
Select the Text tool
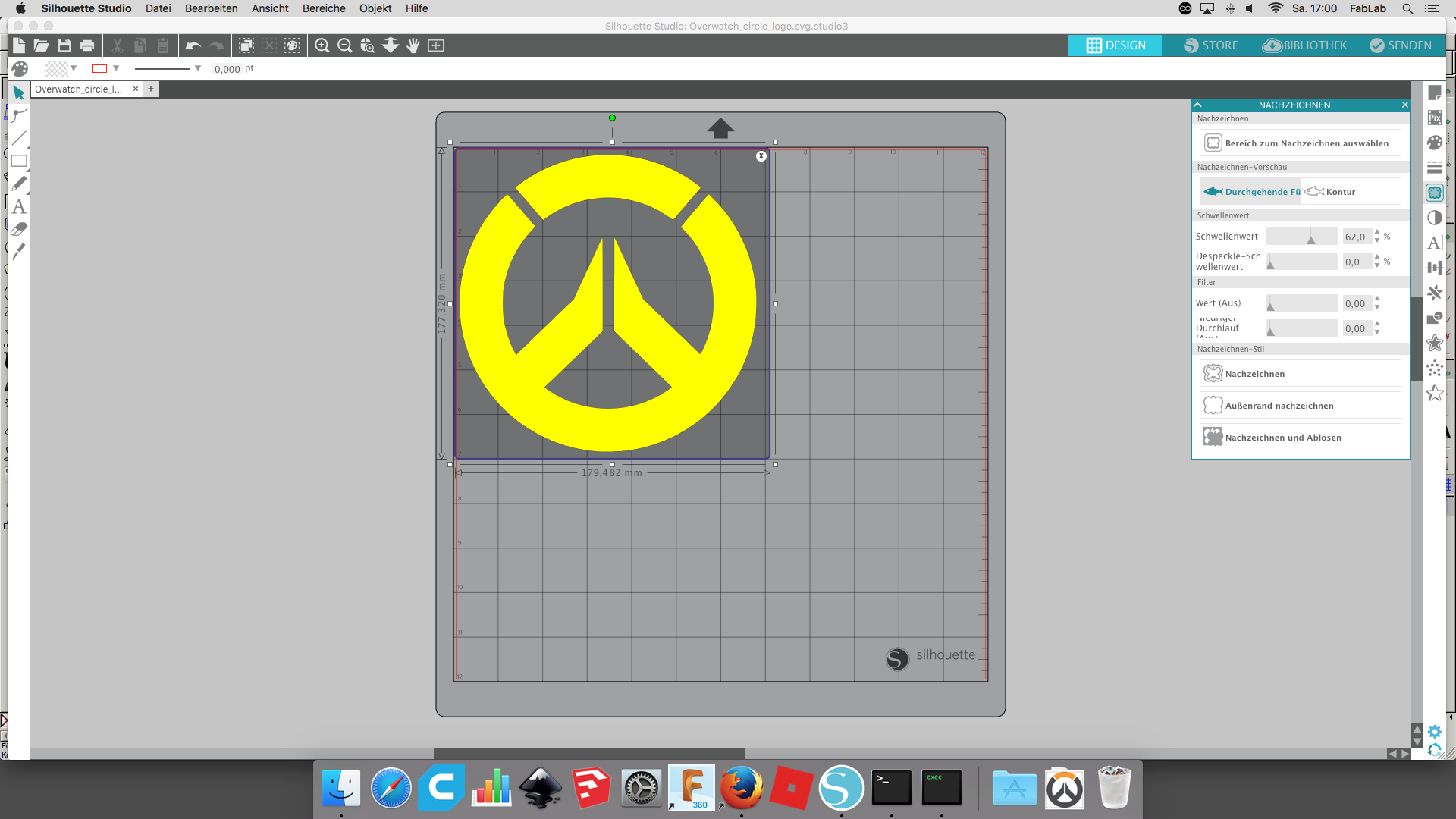[x=19, y=206]
